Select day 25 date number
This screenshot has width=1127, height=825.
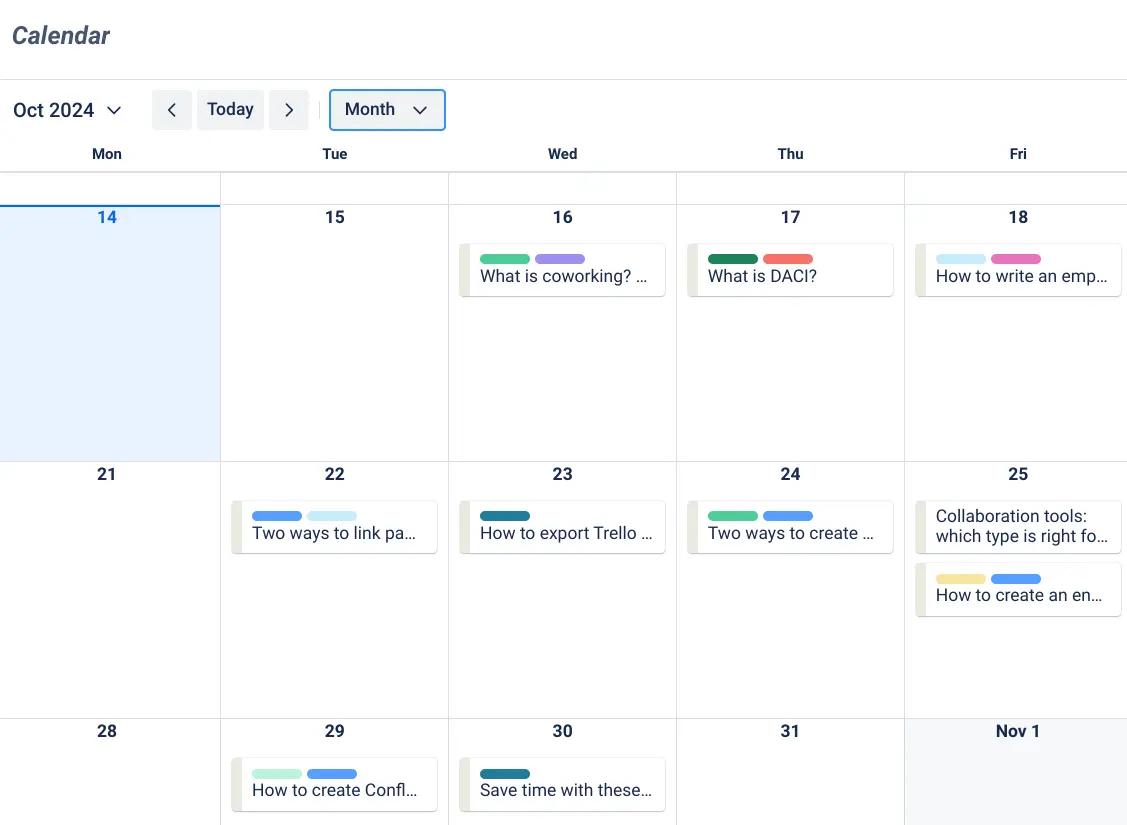pos(1018,474)
